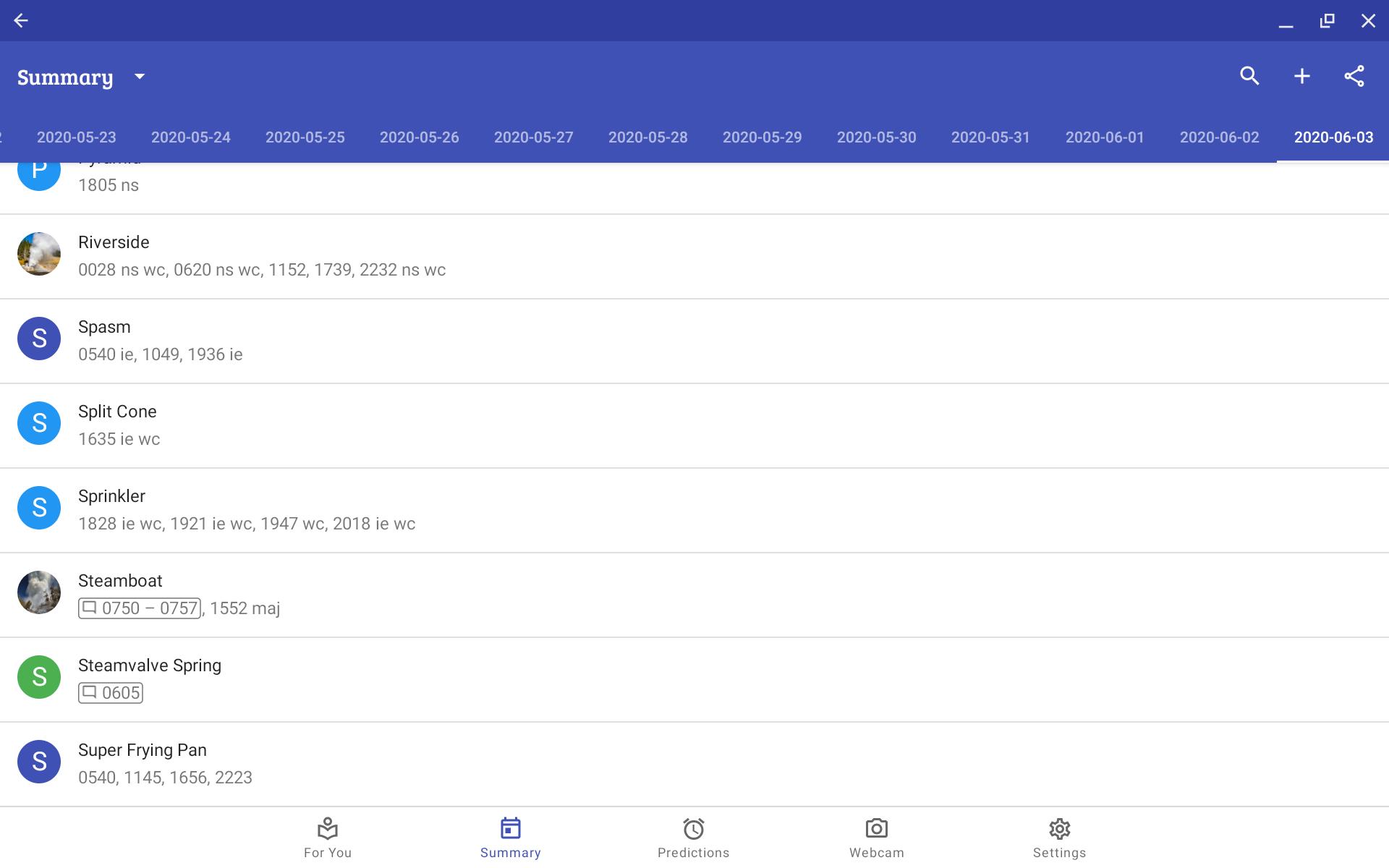1389x868 pixels.
Task: Tap the share icon in the toolbar
Action: 1354,76
